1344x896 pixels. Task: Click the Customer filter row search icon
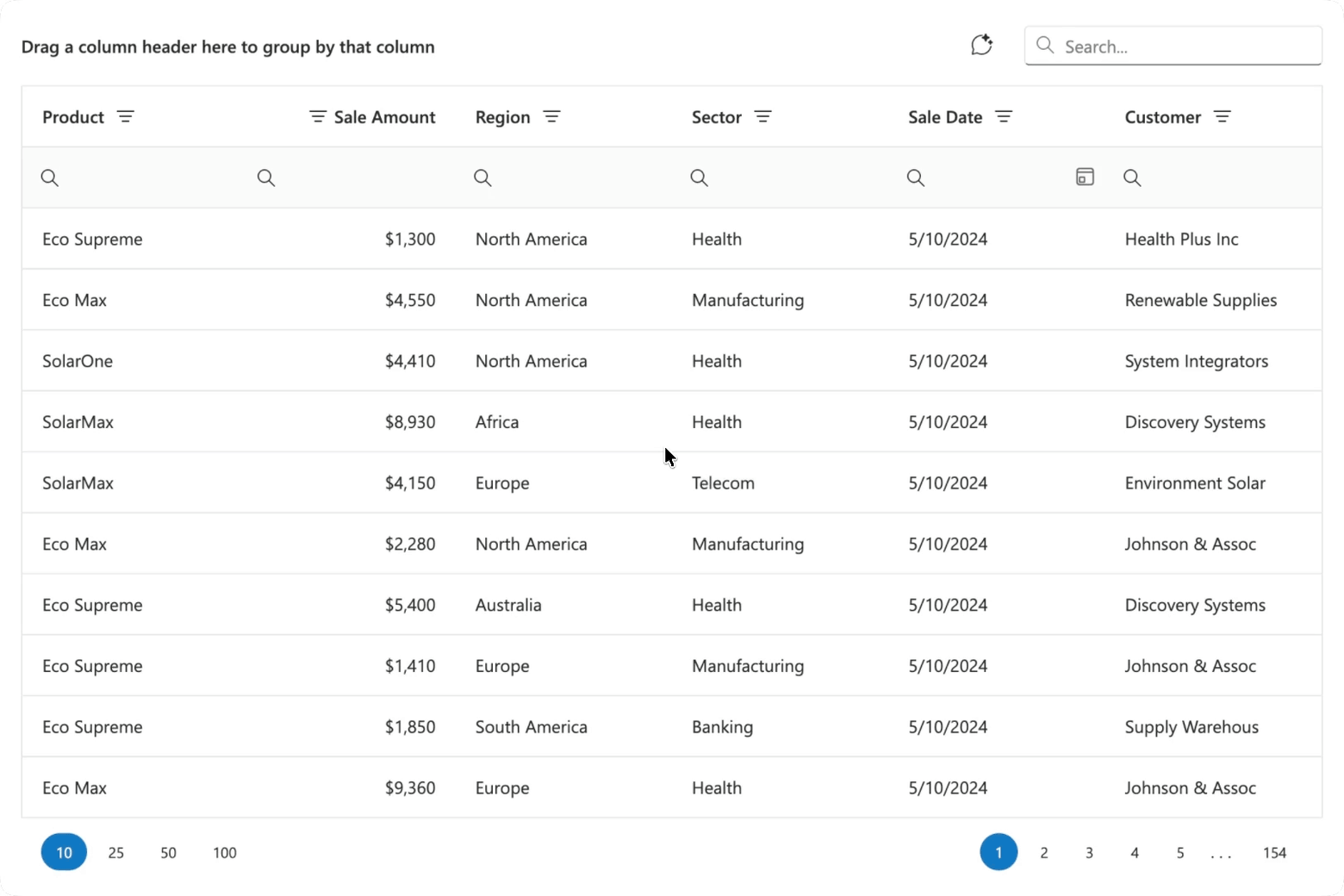point(1132,177)
